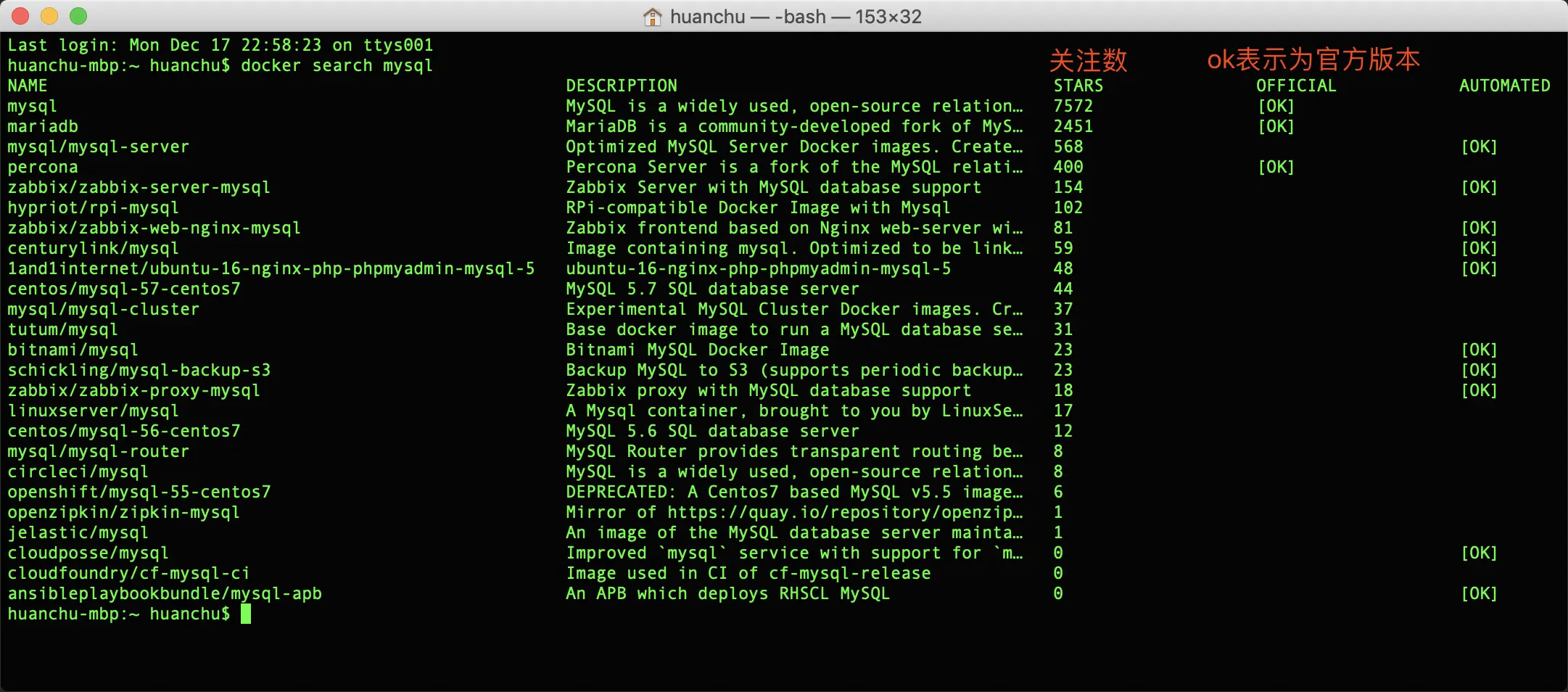Click the 'docker search mysql' command text
The image size is (1568, 692).
(337, 65)
